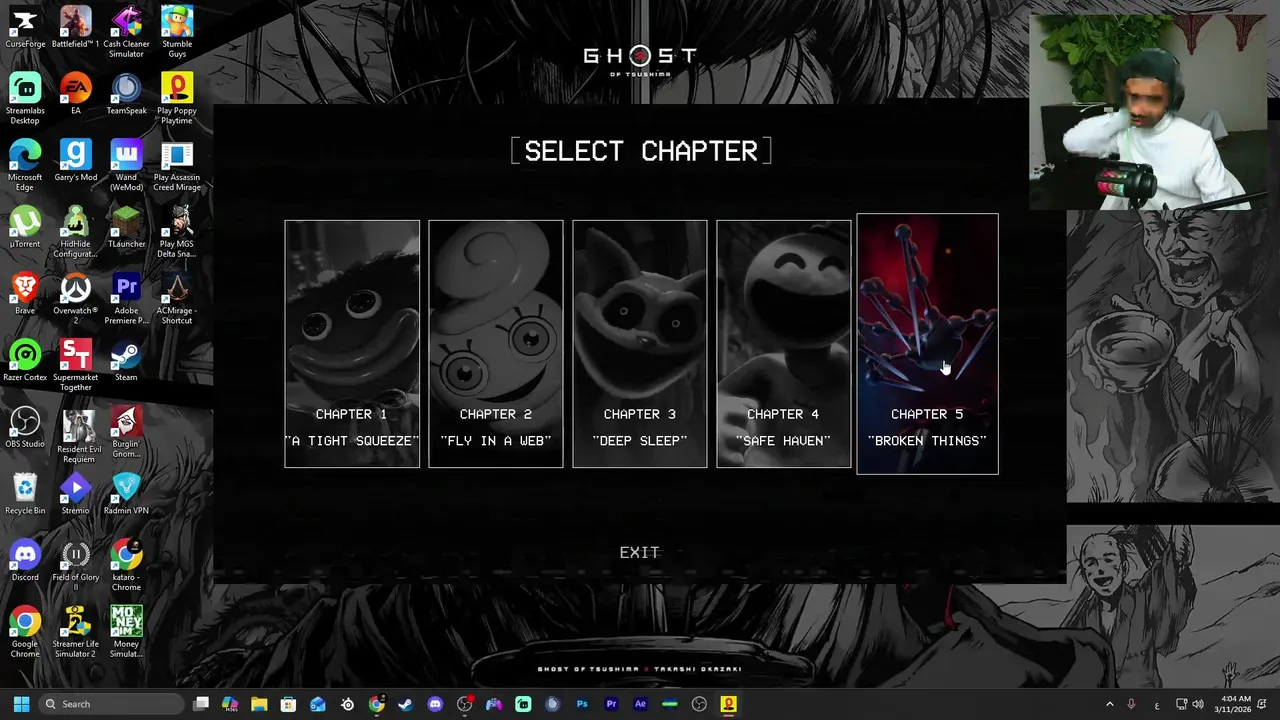Open Razer Cortex desktop icon
Viewport: 1280px width, 720px height.
(25, 361)
